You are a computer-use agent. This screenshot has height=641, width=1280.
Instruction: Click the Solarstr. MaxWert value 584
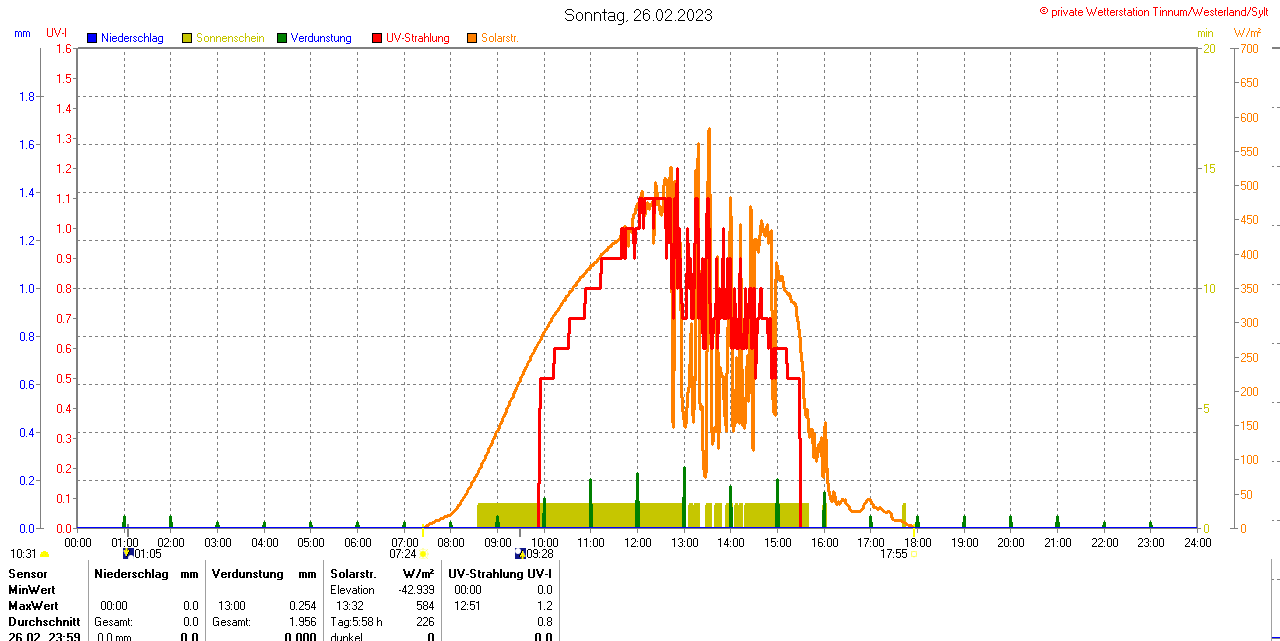point(425,606)
